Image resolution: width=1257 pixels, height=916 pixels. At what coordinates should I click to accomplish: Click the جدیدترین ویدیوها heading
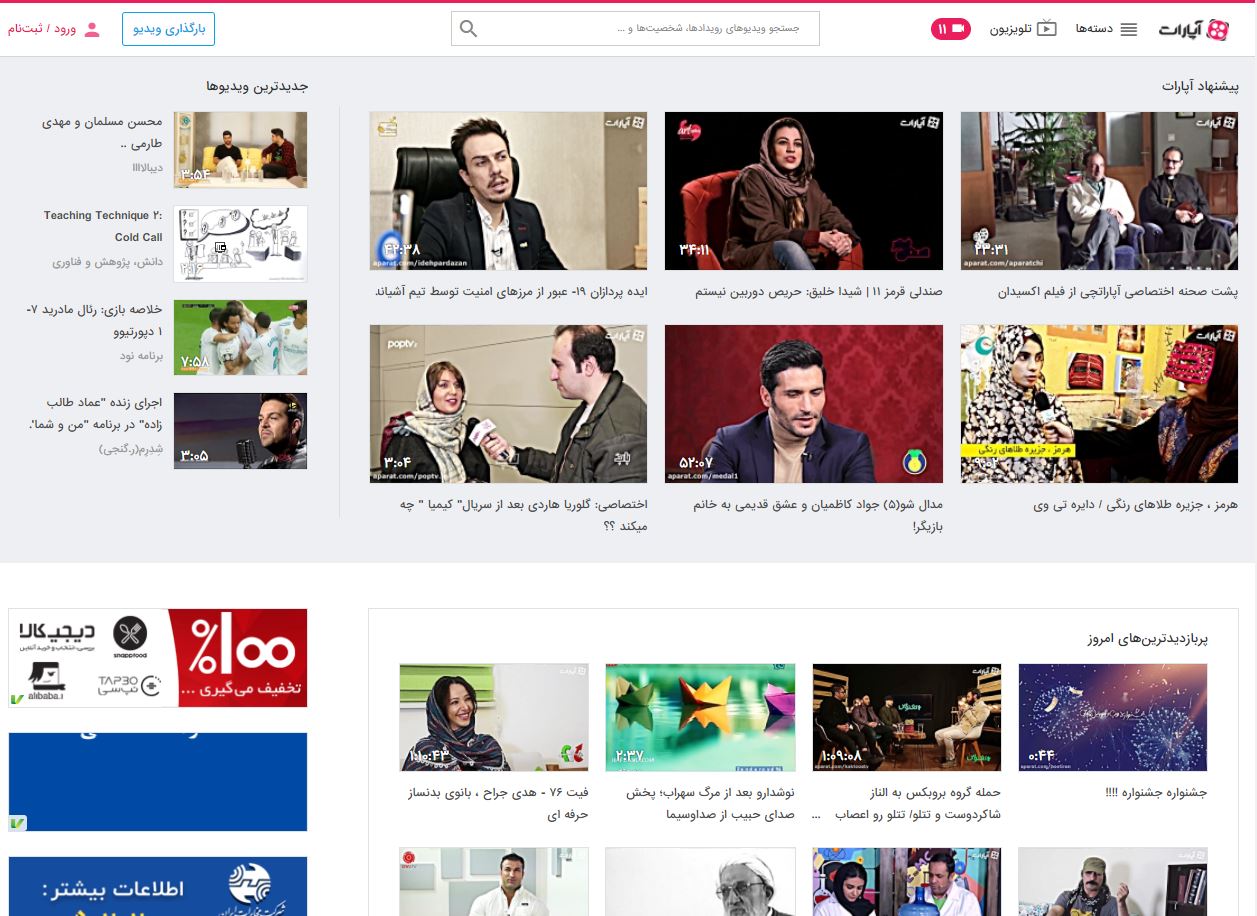tap(258, 86)
